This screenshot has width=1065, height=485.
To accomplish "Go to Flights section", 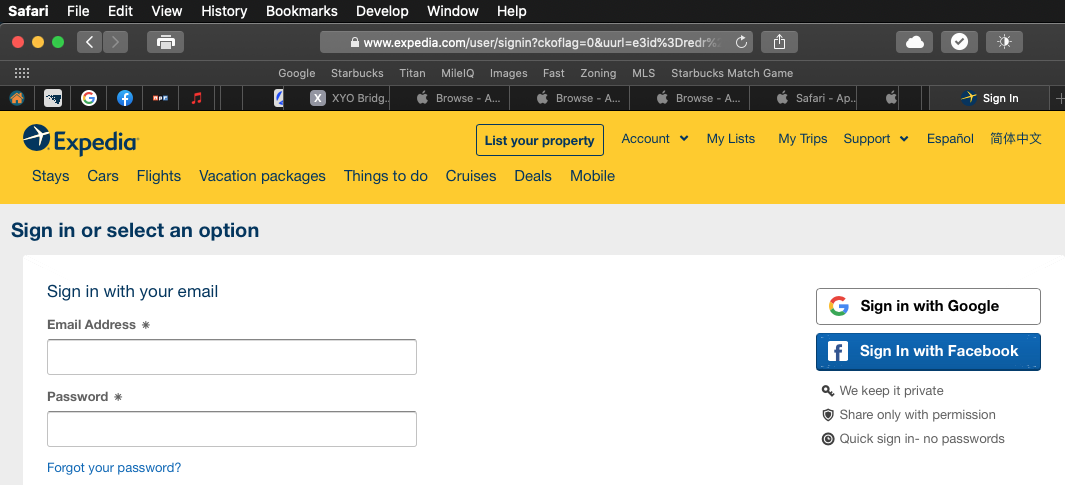I will 159,176.
